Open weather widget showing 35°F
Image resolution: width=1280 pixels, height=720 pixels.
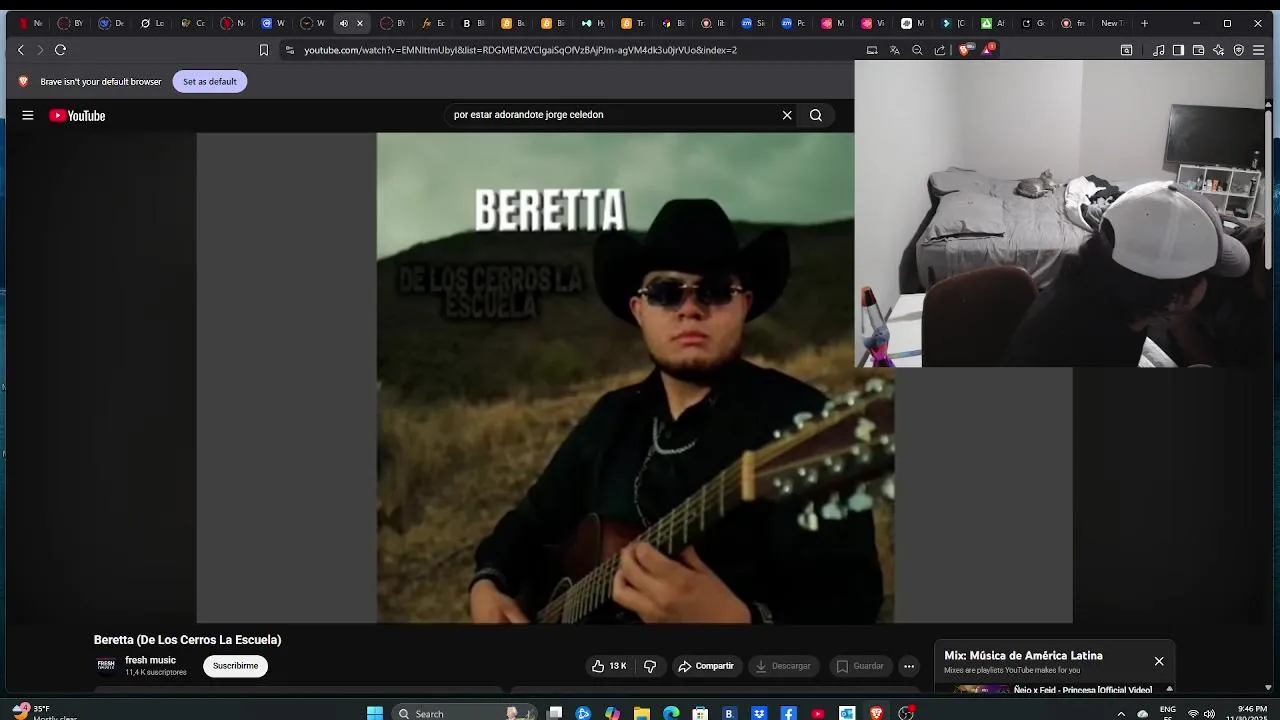click(45, 712)
